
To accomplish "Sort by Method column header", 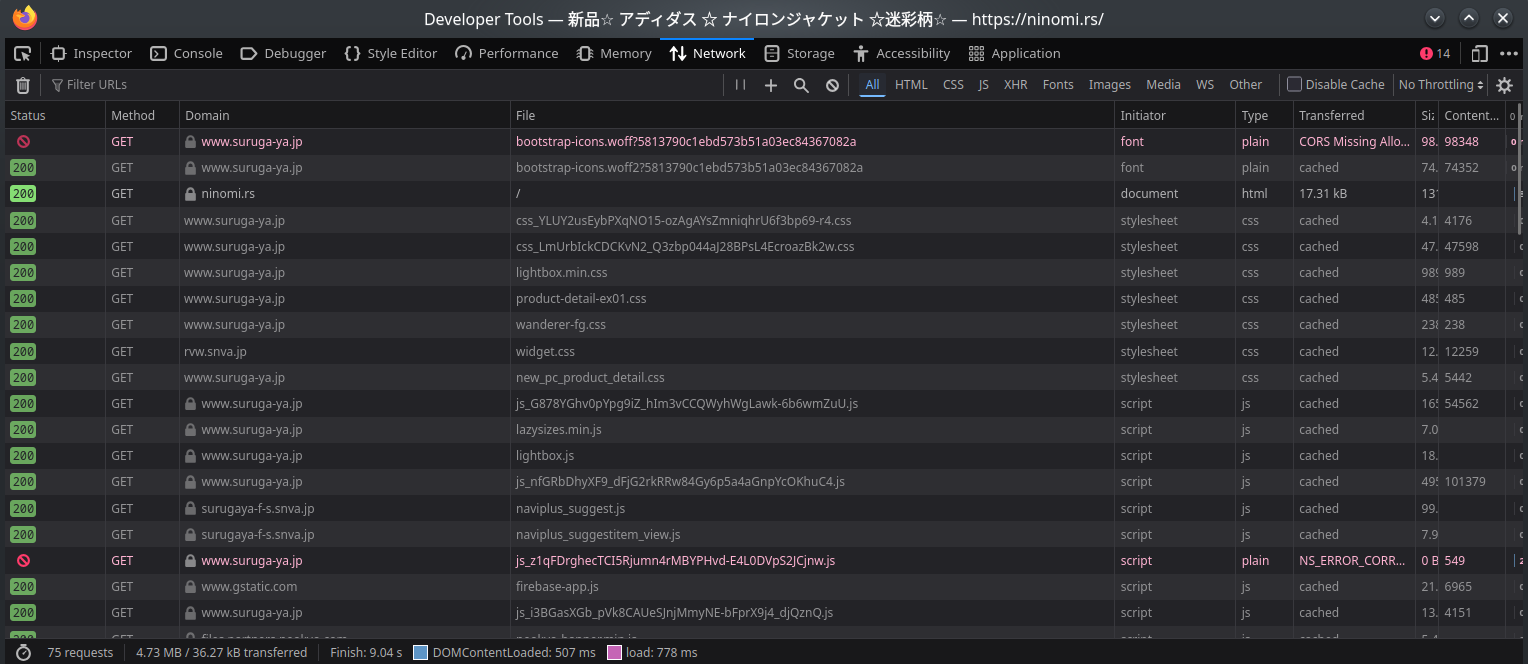I will (142, 116).
